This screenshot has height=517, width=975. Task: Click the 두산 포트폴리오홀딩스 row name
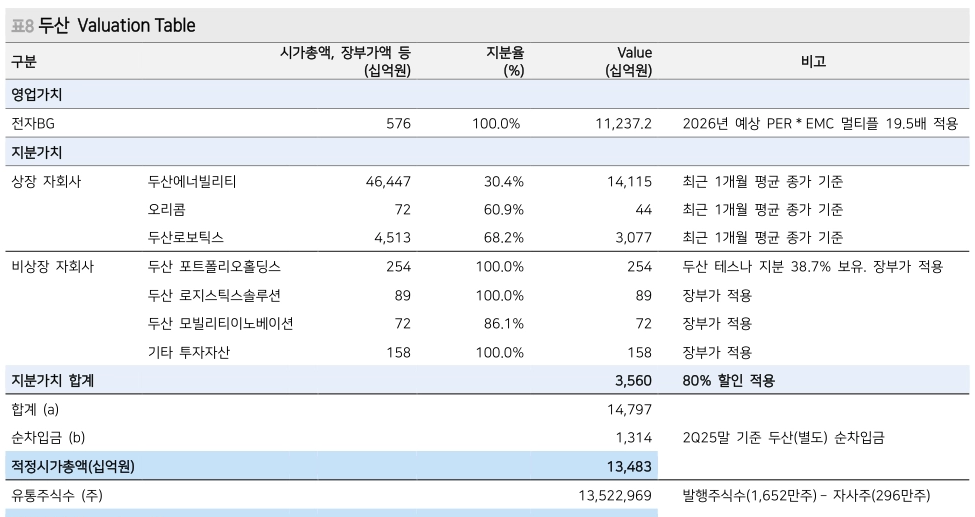click(214, 266)
